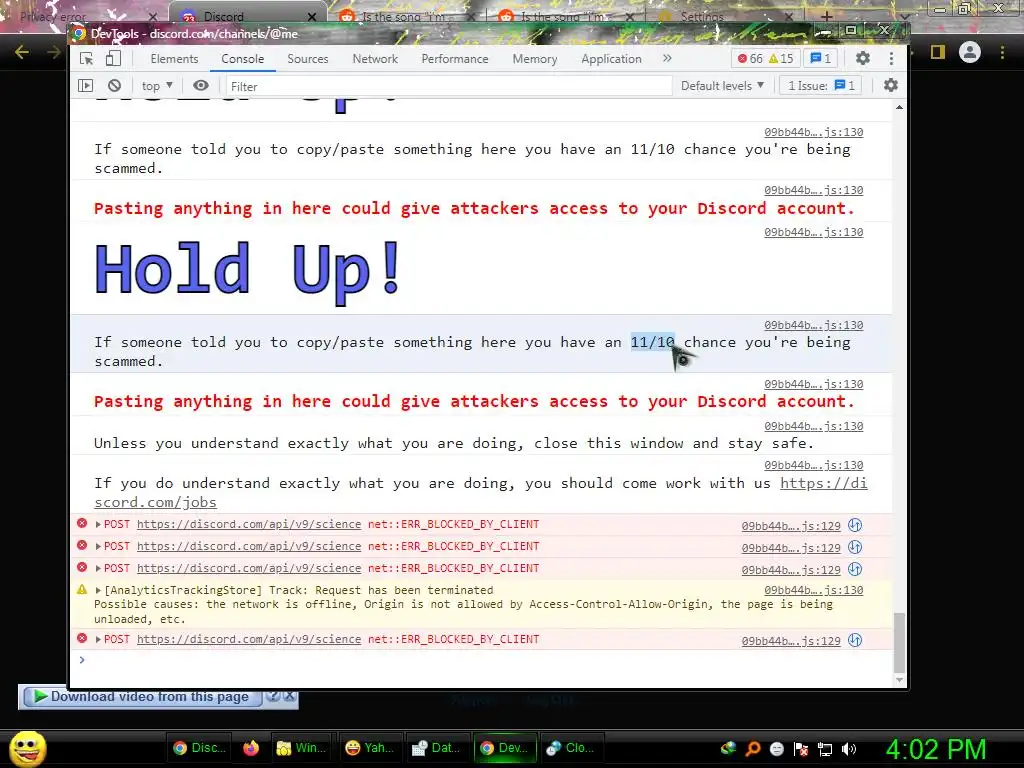Click Download video from this page button
Screen dimensions: 1024x768
tap(142, 697)
